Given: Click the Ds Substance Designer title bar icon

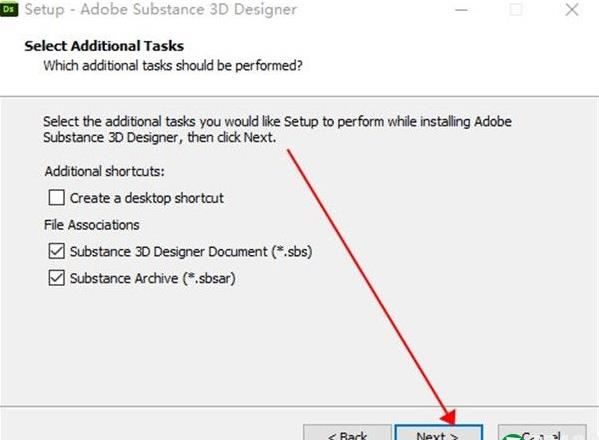Looking at the screenshot, I should coord(8,9).
